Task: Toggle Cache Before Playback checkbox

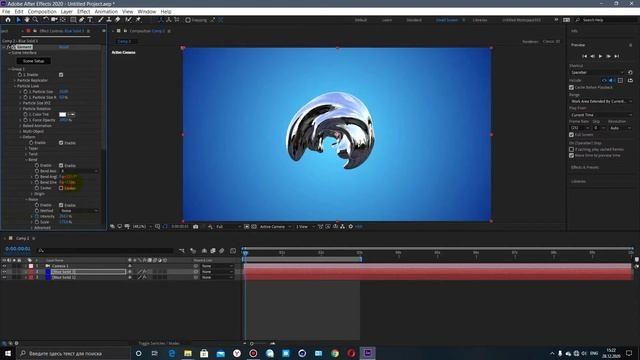Action: tap(571, 87)
